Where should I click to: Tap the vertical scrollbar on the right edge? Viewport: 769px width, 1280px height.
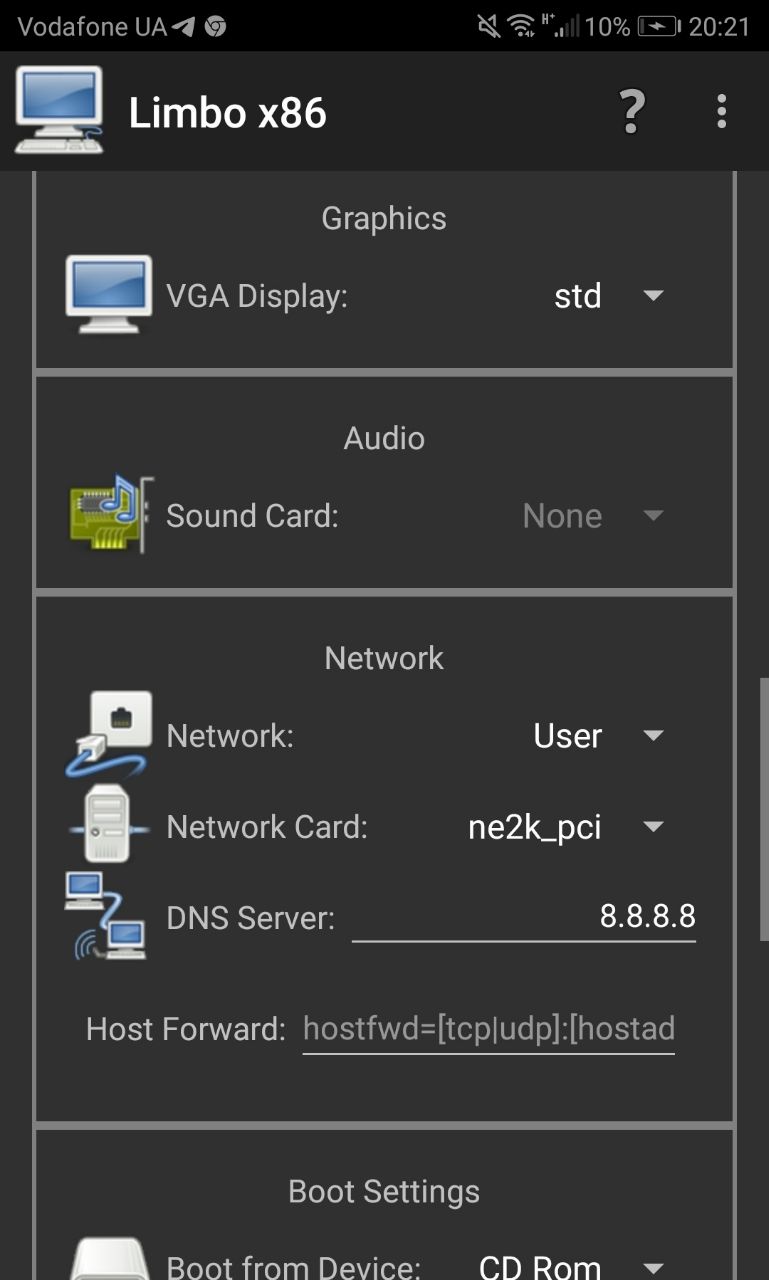(x=764, y=810)
